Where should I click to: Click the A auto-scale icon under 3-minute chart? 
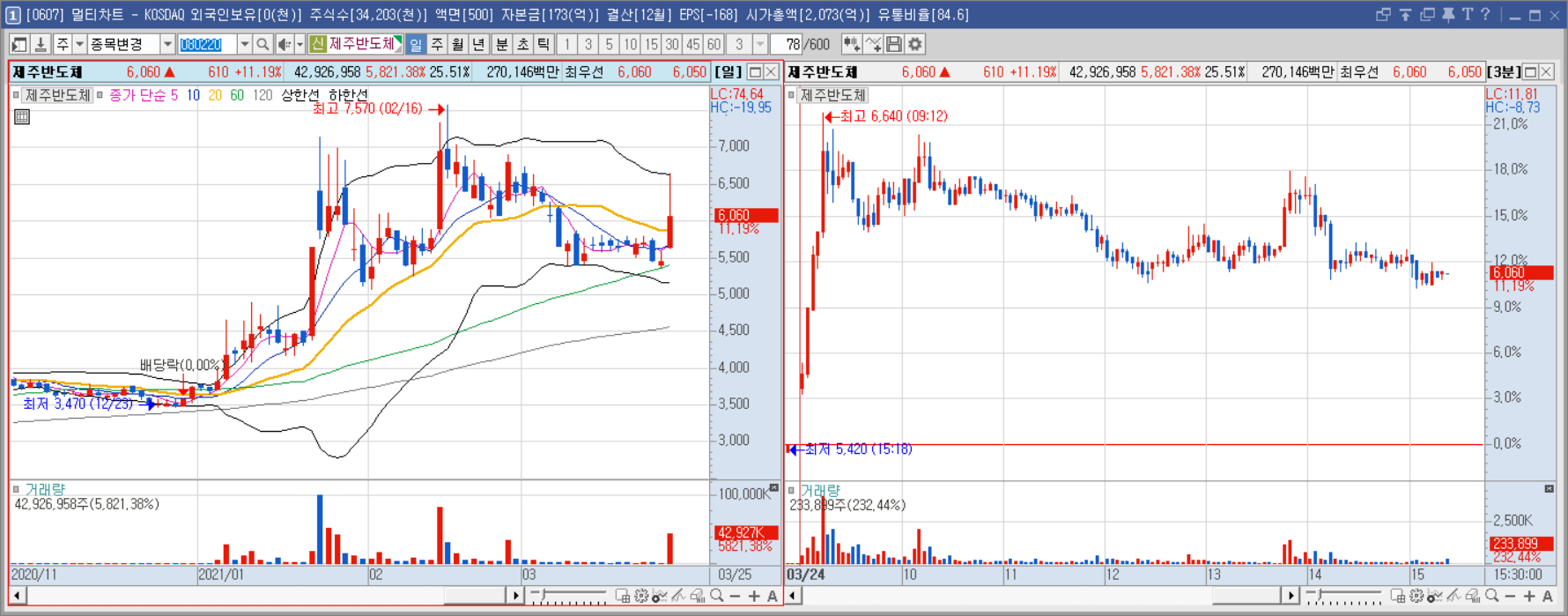[x=1548, y=596]
